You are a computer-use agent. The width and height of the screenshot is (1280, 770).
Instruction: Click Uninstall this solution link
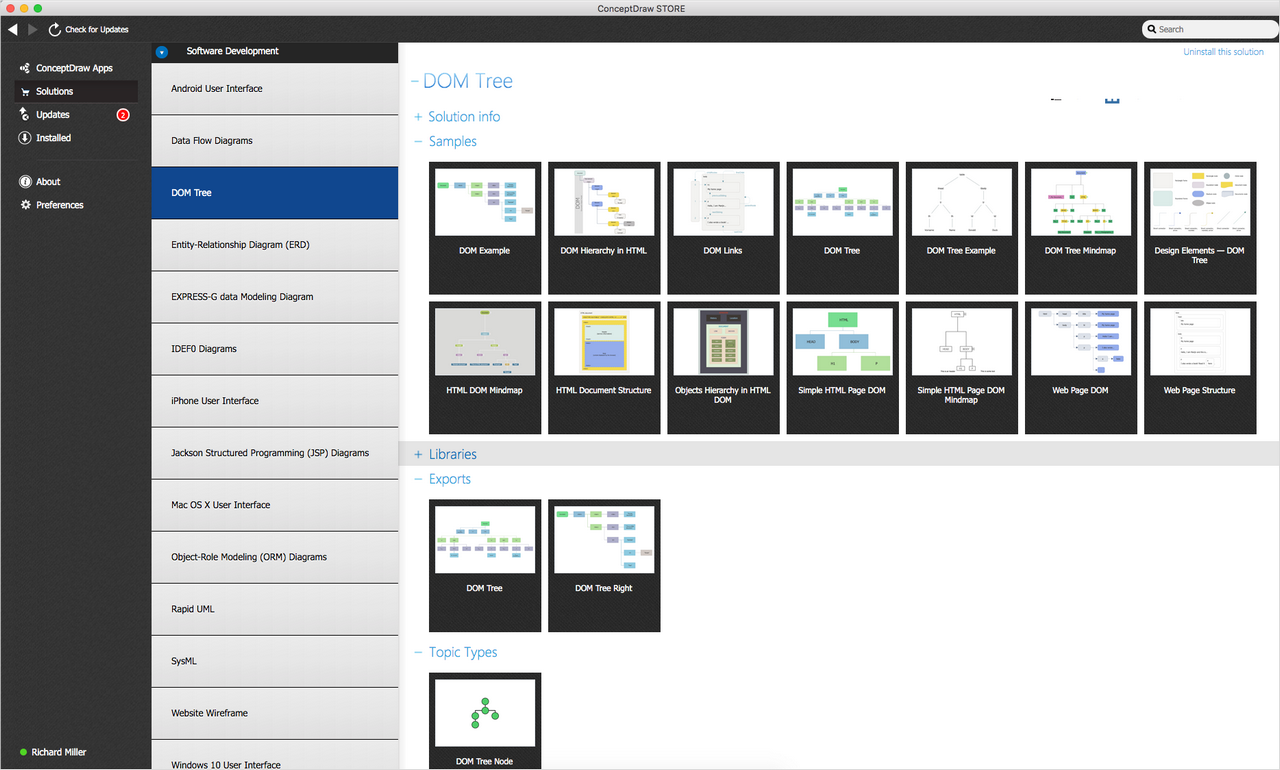point(1223,52)
